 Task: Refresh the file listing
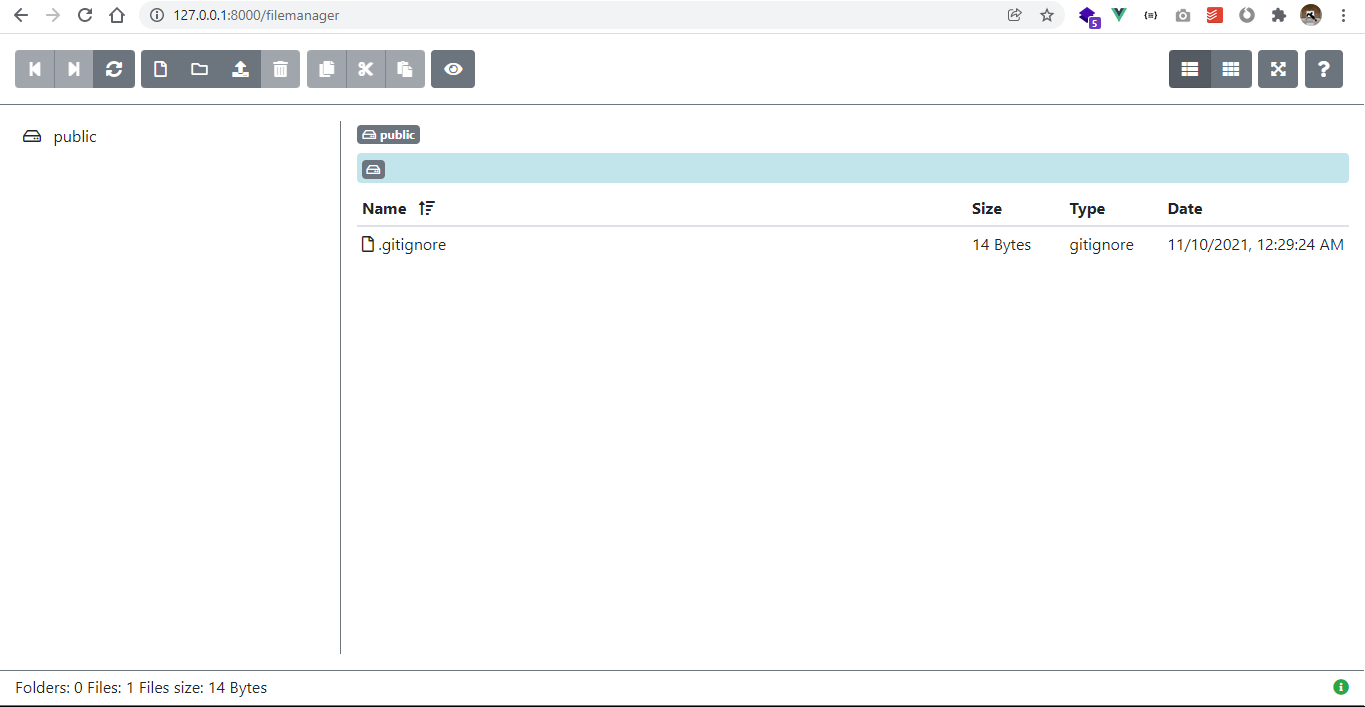pyautogui.click(x=114, y=69)
